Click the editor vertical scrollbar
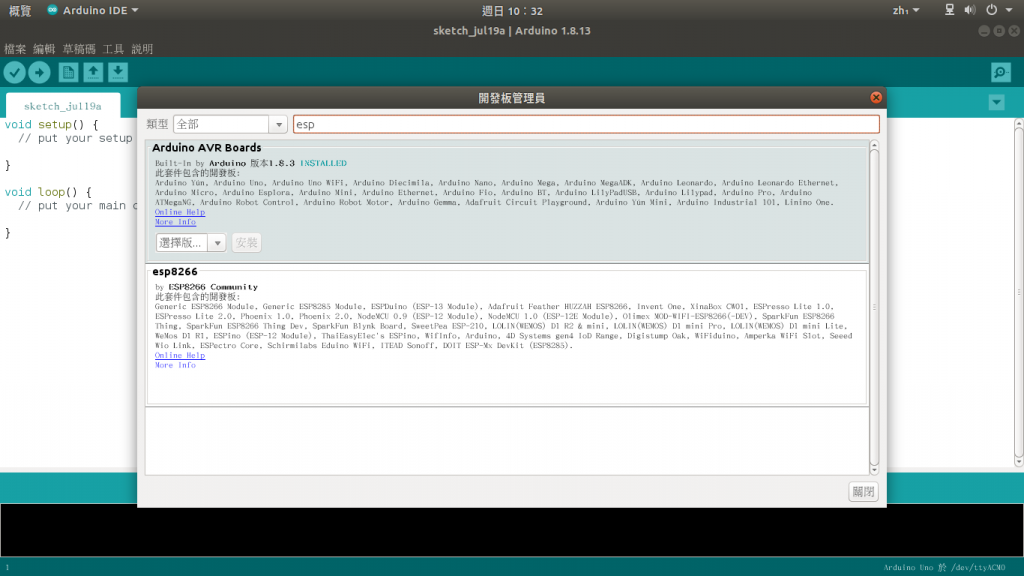Screen dimensions: 1024x576 pos(1019,293)
